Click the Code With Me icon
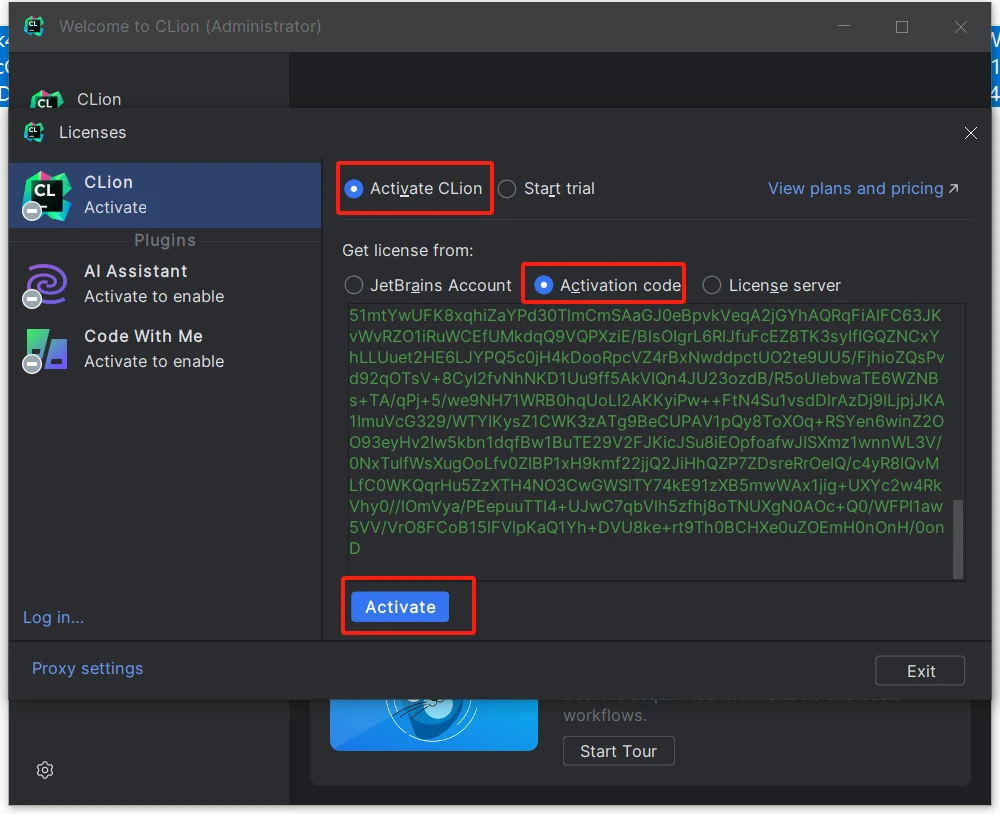The image size is (1000, 814). 47,349
